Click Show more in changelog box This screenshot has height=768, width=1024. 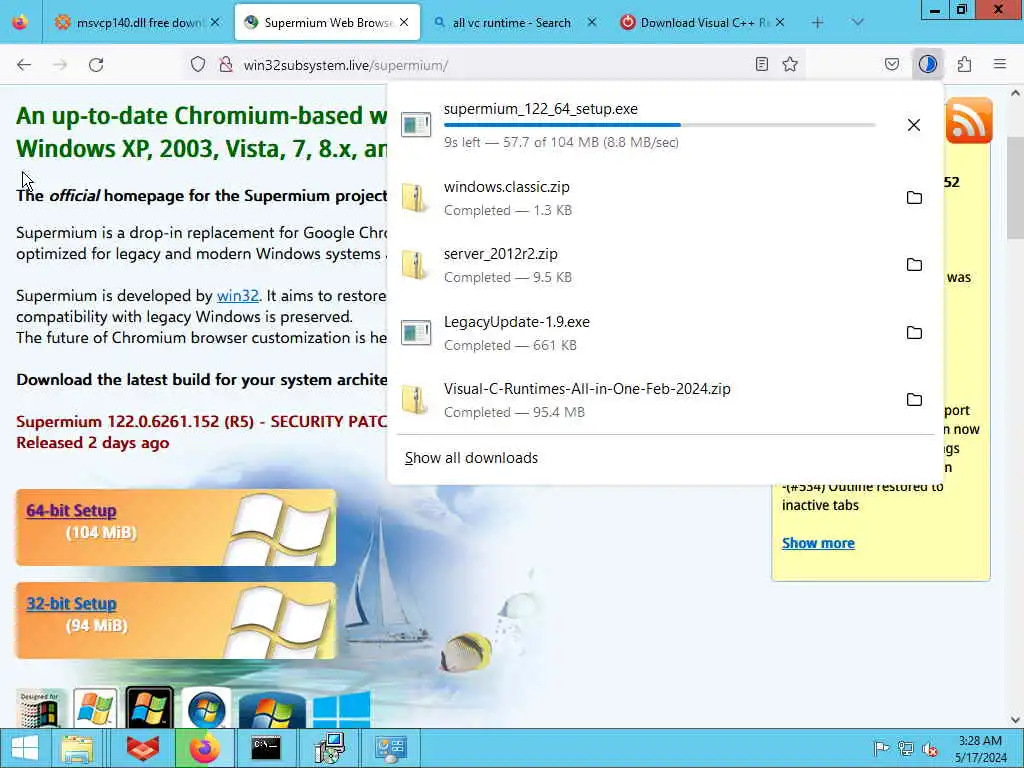[818, 543]
